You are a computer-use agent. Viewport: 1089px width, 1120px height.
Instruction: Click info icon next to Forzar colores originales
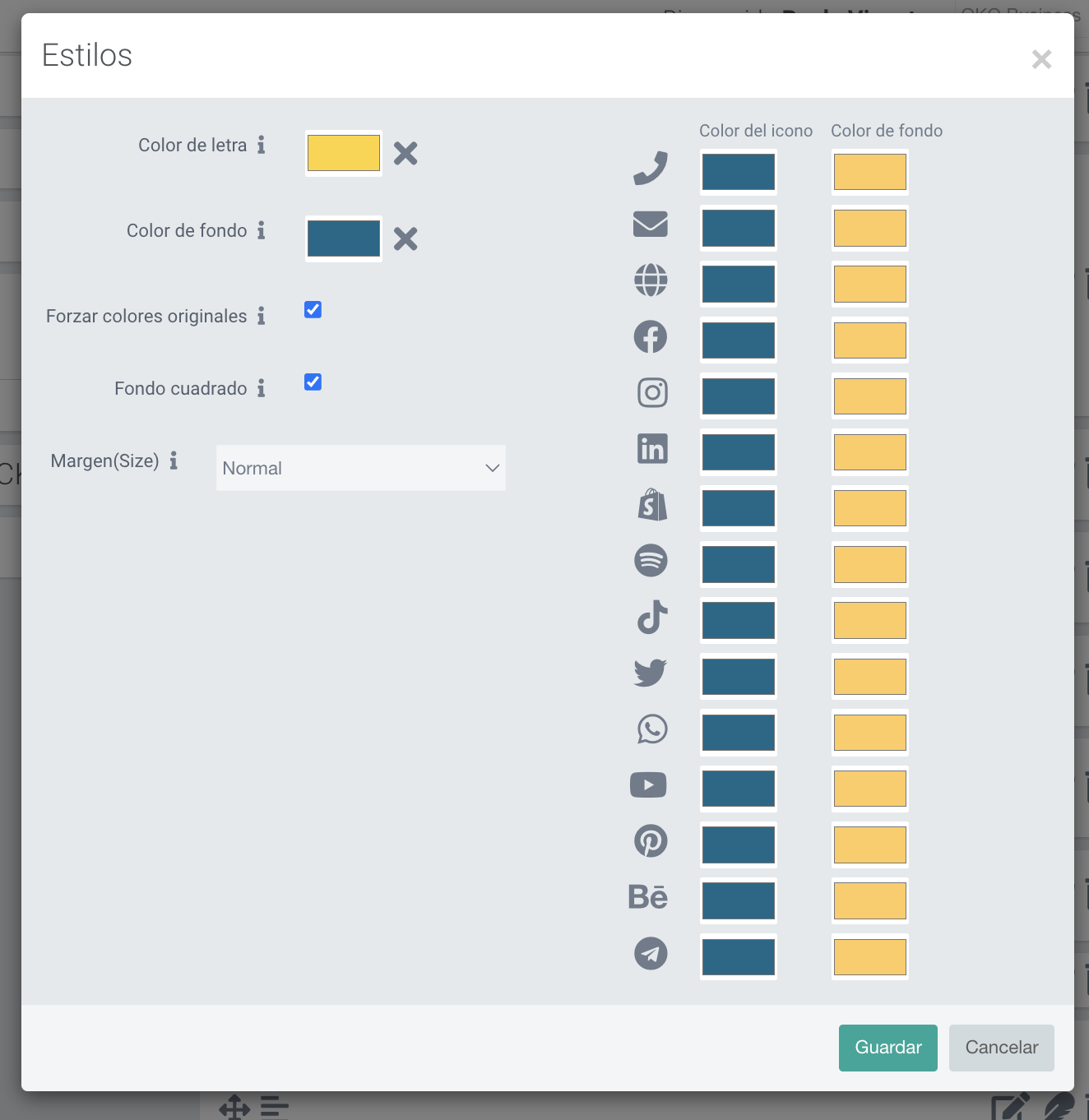coord(261,316)
